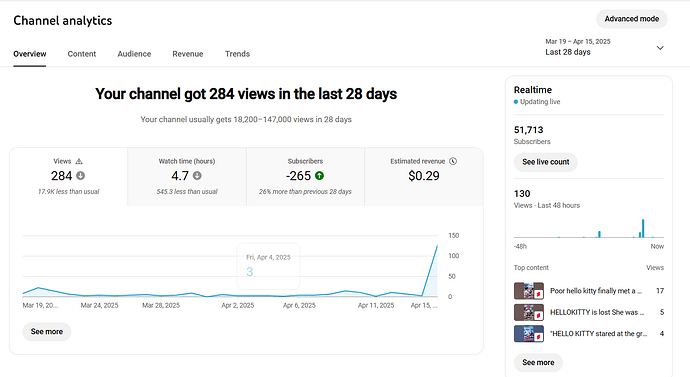
Task: Open the Poor hello kitty video thumbnail
Action: [529, 291]
